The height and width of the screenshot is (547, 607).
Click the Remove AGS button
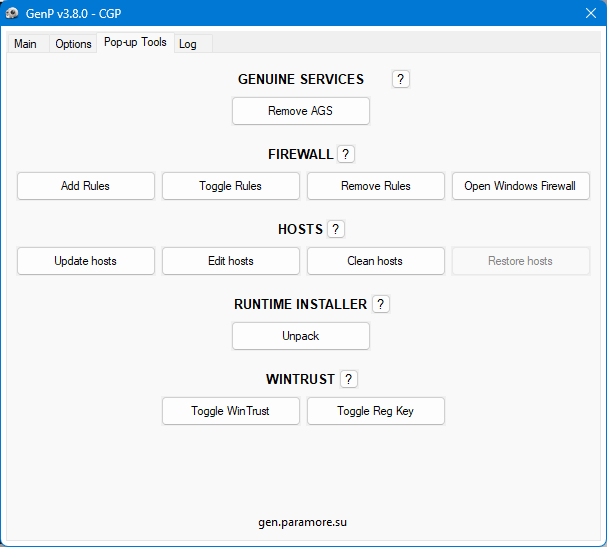tap(301, 111)
